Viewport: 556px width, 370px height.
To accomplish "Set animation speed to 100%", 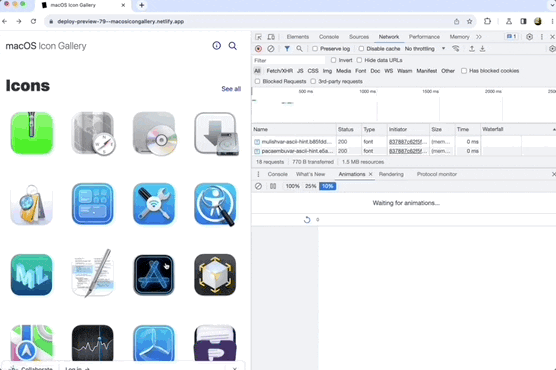I will click(293, 186).
